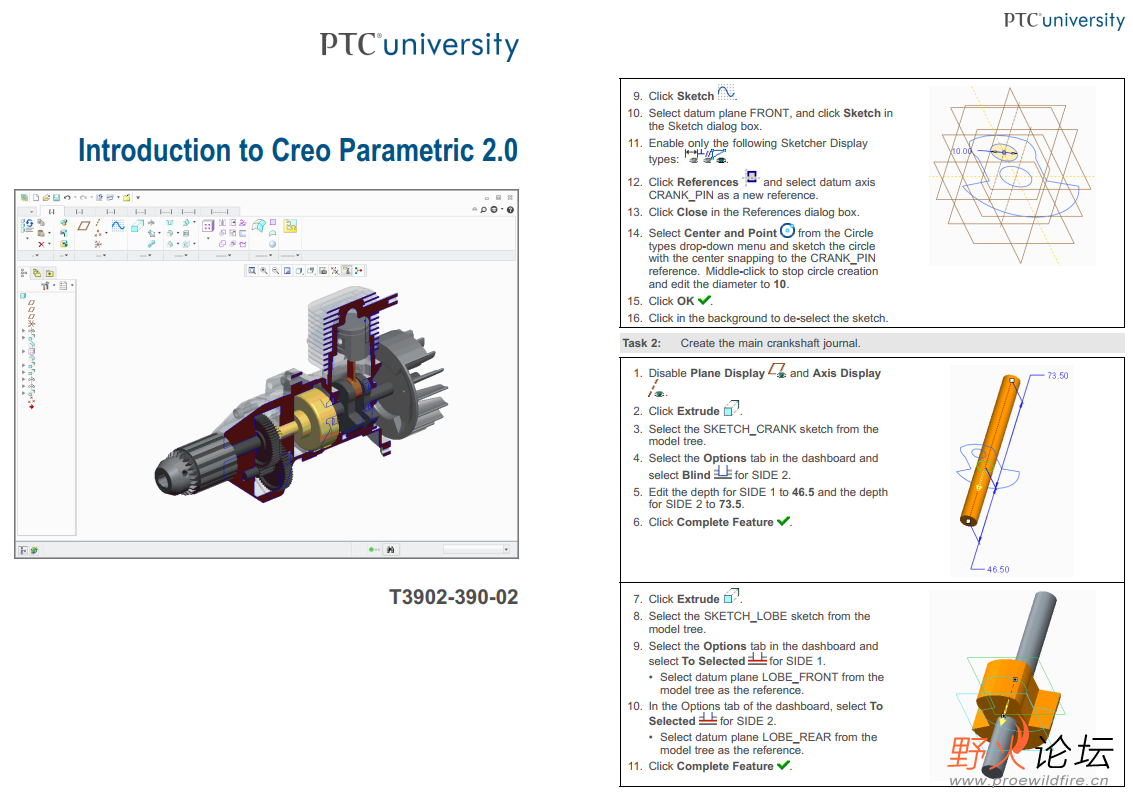The height and width of the screenshot is (797, 1133).
Task: Select the Extrude tool in ribbon
Action: click(x=137, y=225)
